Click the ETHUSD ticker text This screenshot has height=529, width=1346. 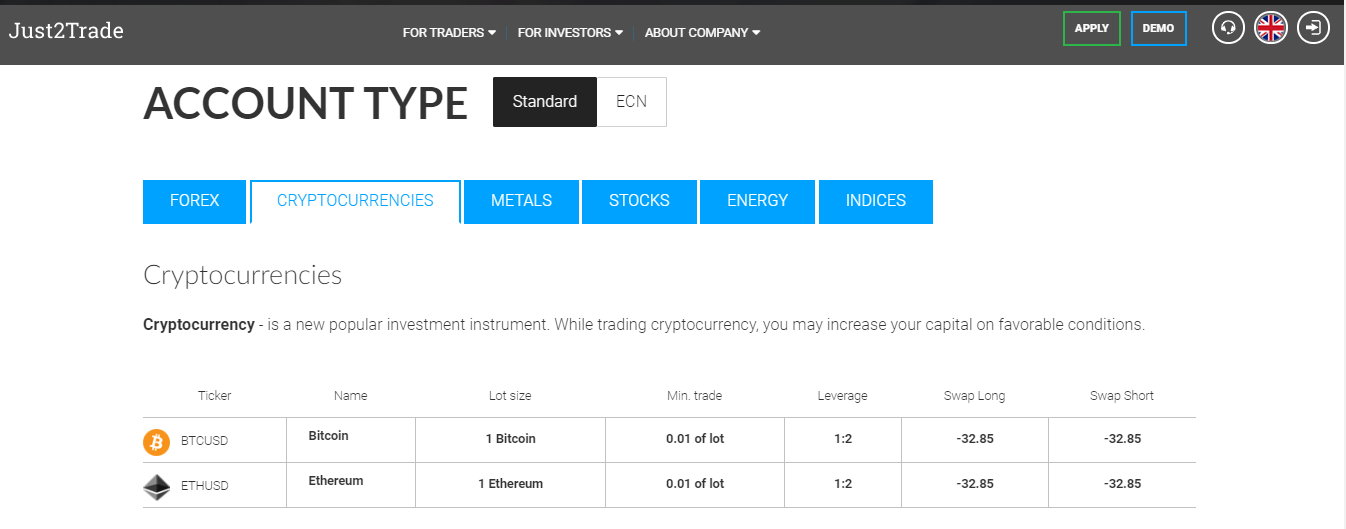pyautogui.click(x=205, y=486)
